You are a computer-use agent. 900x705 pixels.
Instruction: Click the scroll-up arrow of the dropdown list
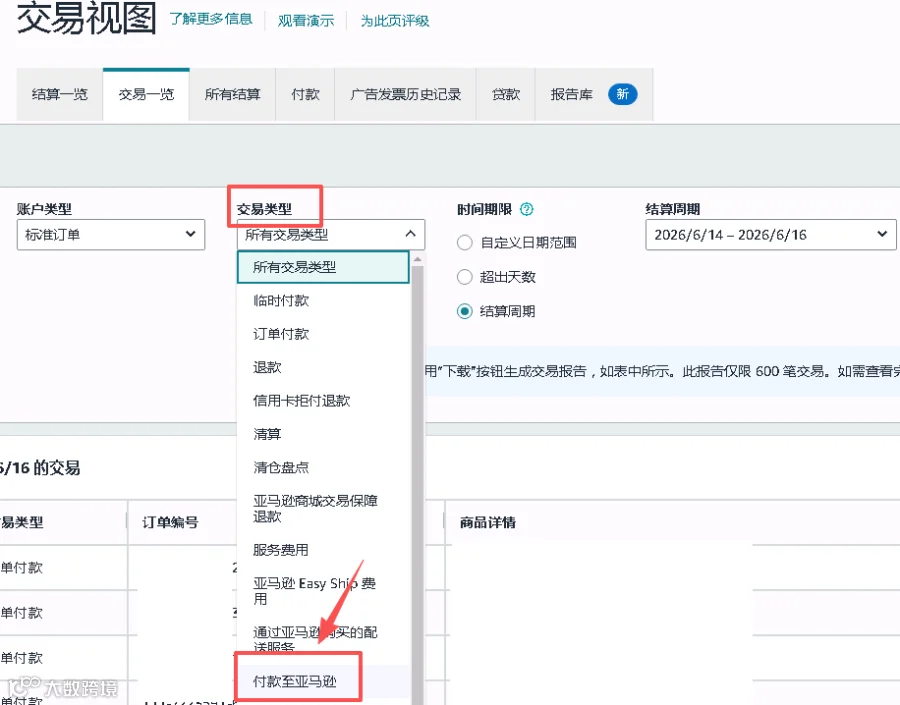[417, 259]
